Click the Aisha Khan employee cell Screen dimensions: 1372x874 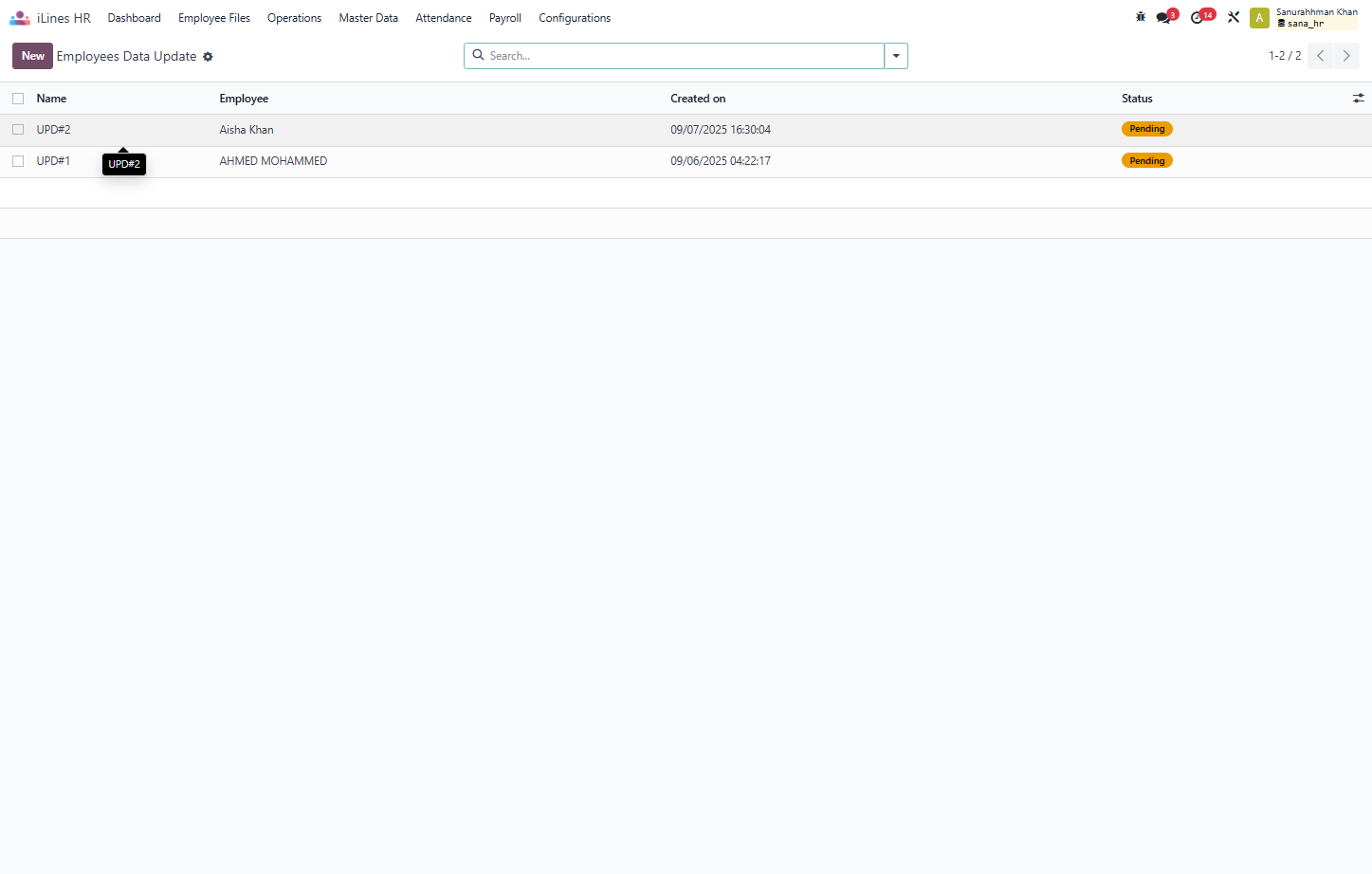(247, 130)
